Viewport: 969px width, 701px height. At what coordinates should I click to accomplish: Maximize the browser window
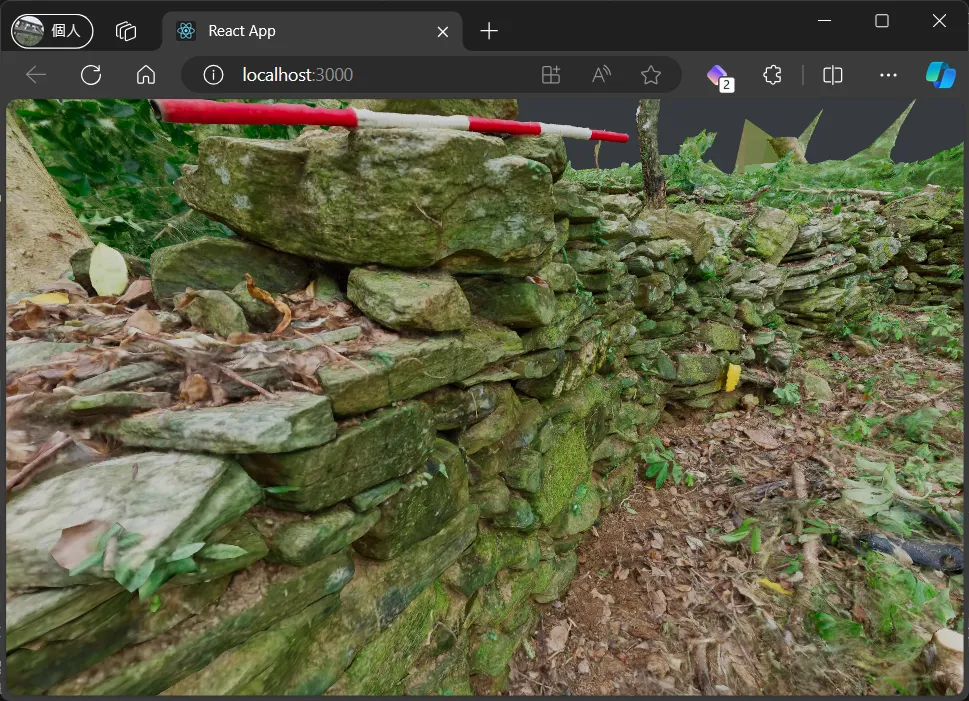882,21
